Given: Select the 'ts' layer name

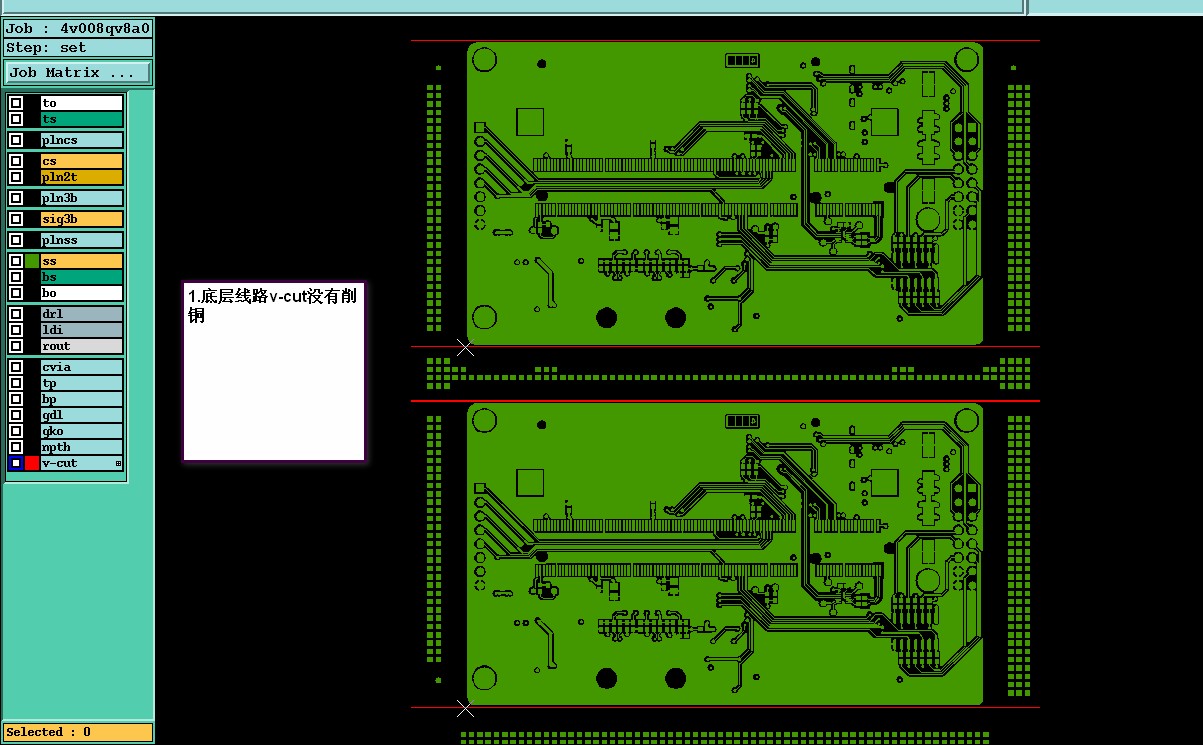Looking at the screenshot, I should click(x=82, y=119).
